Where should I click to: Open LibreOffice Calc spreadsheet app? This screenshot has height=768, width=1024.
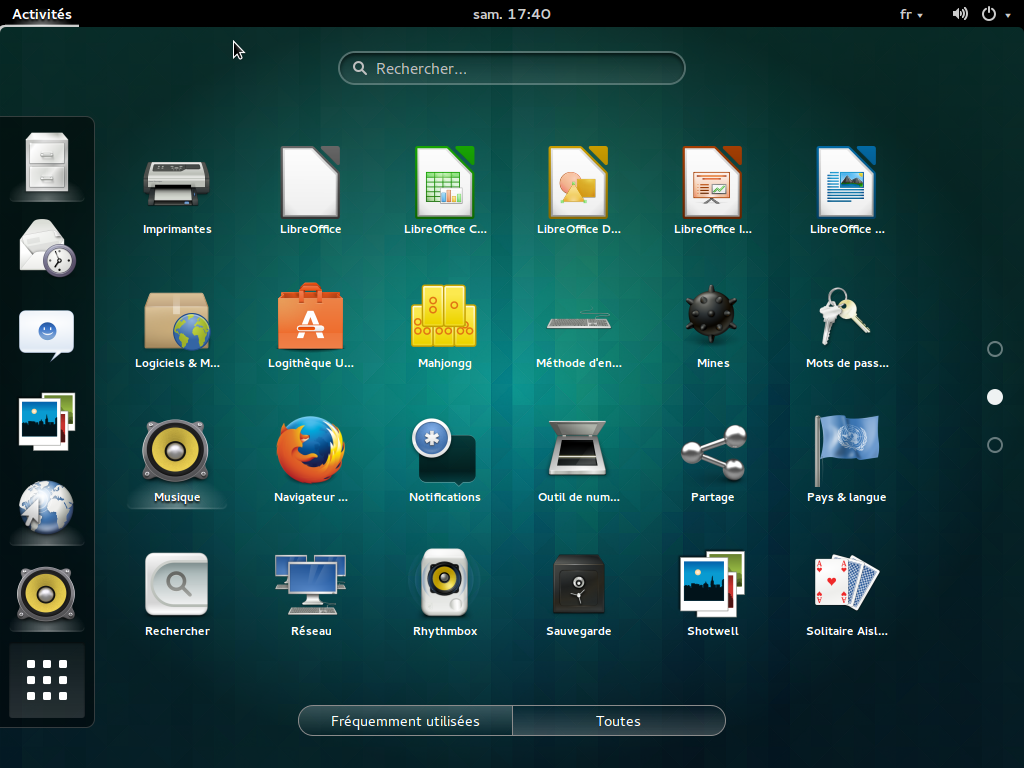click(445, 183)
